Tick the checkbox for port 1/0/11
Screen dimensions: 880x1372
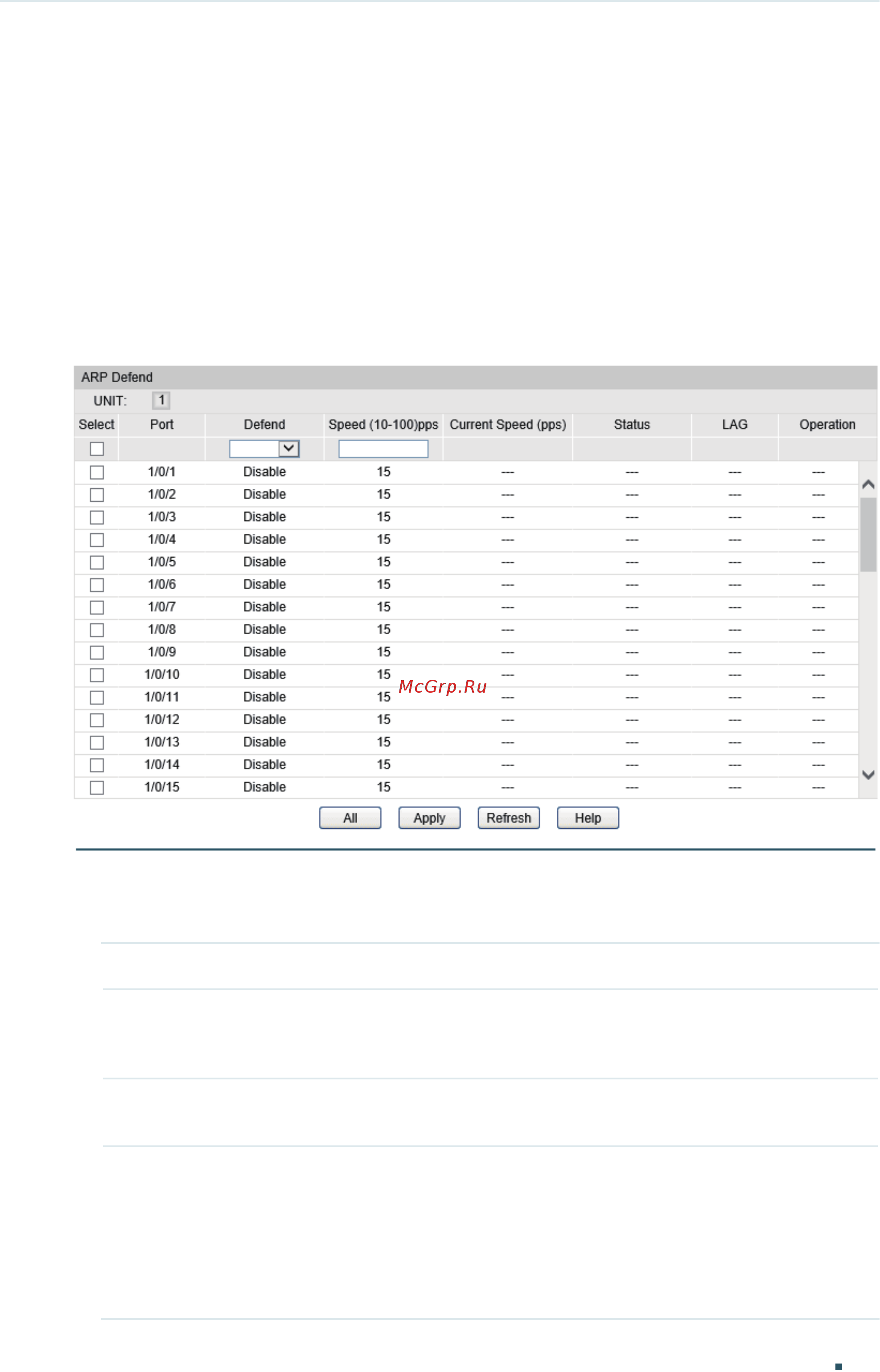point(97,698)
